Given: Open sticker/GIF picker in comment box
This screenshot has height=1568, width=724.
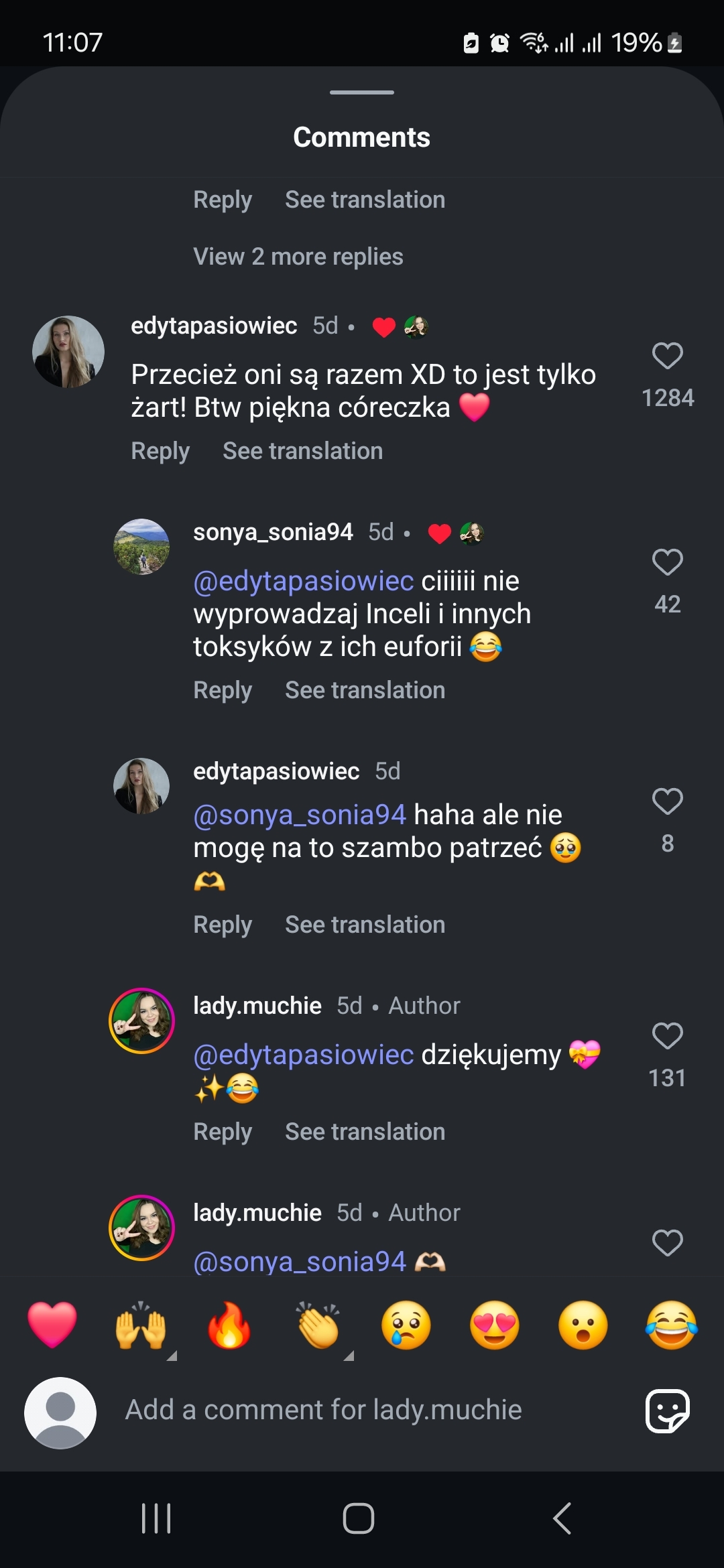Looking at the screenshot, I should pos(667,1411).
